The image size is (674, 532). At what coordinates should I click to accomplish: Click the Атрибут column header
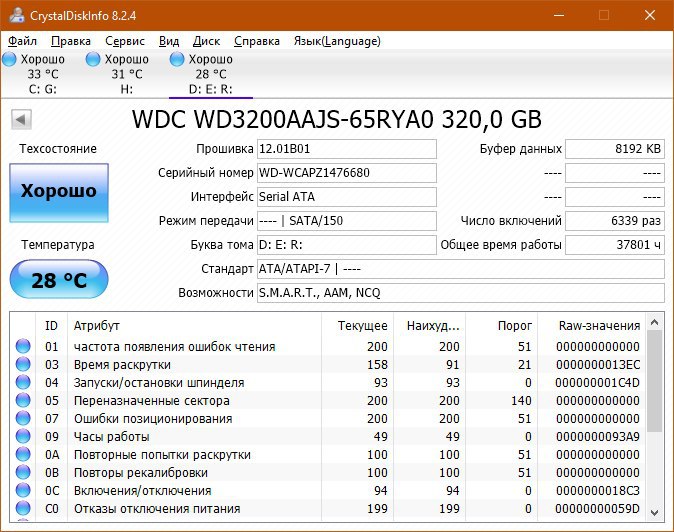(194, 326)
